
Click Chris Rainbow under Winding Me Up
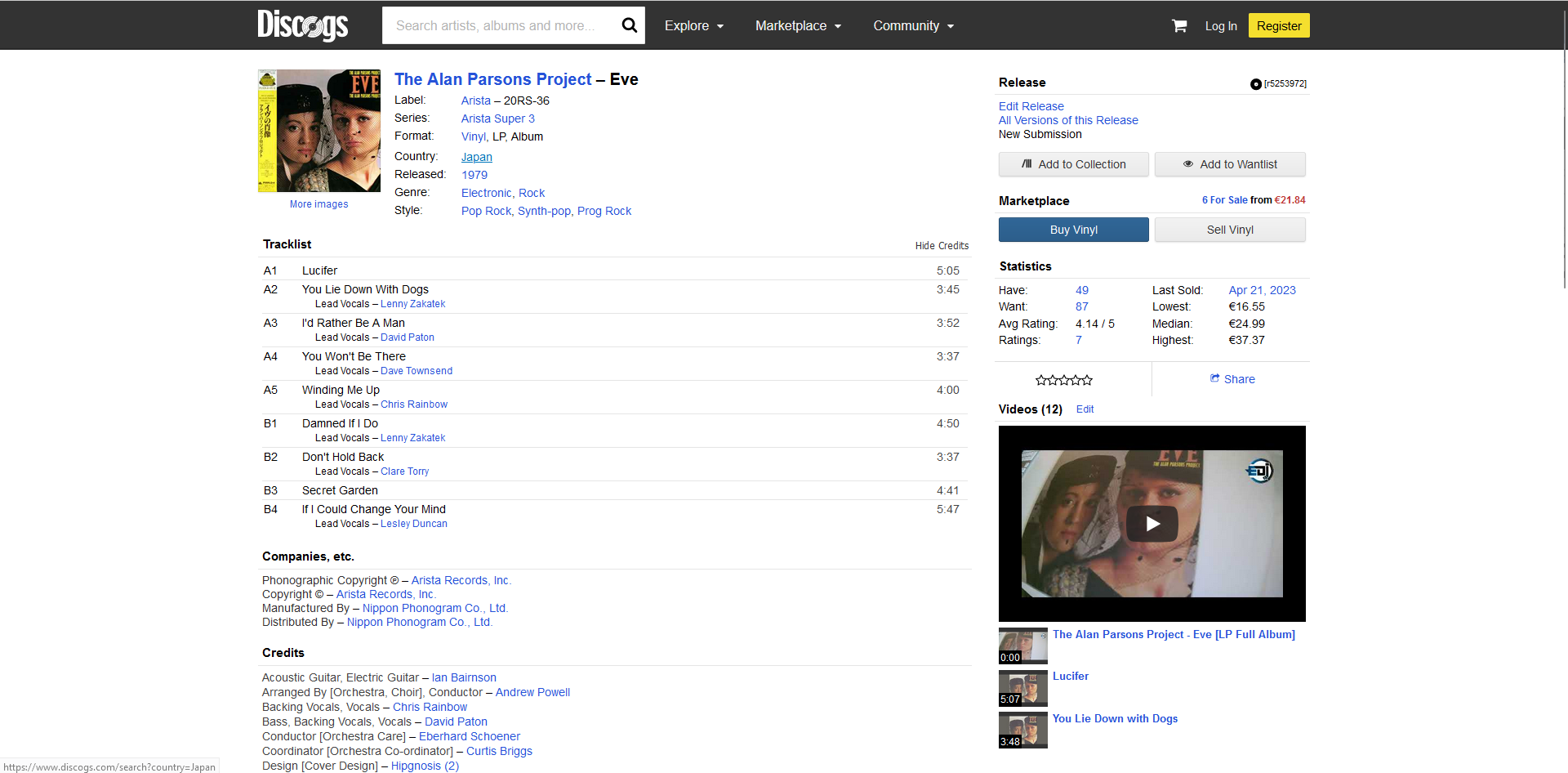point(414,404)
